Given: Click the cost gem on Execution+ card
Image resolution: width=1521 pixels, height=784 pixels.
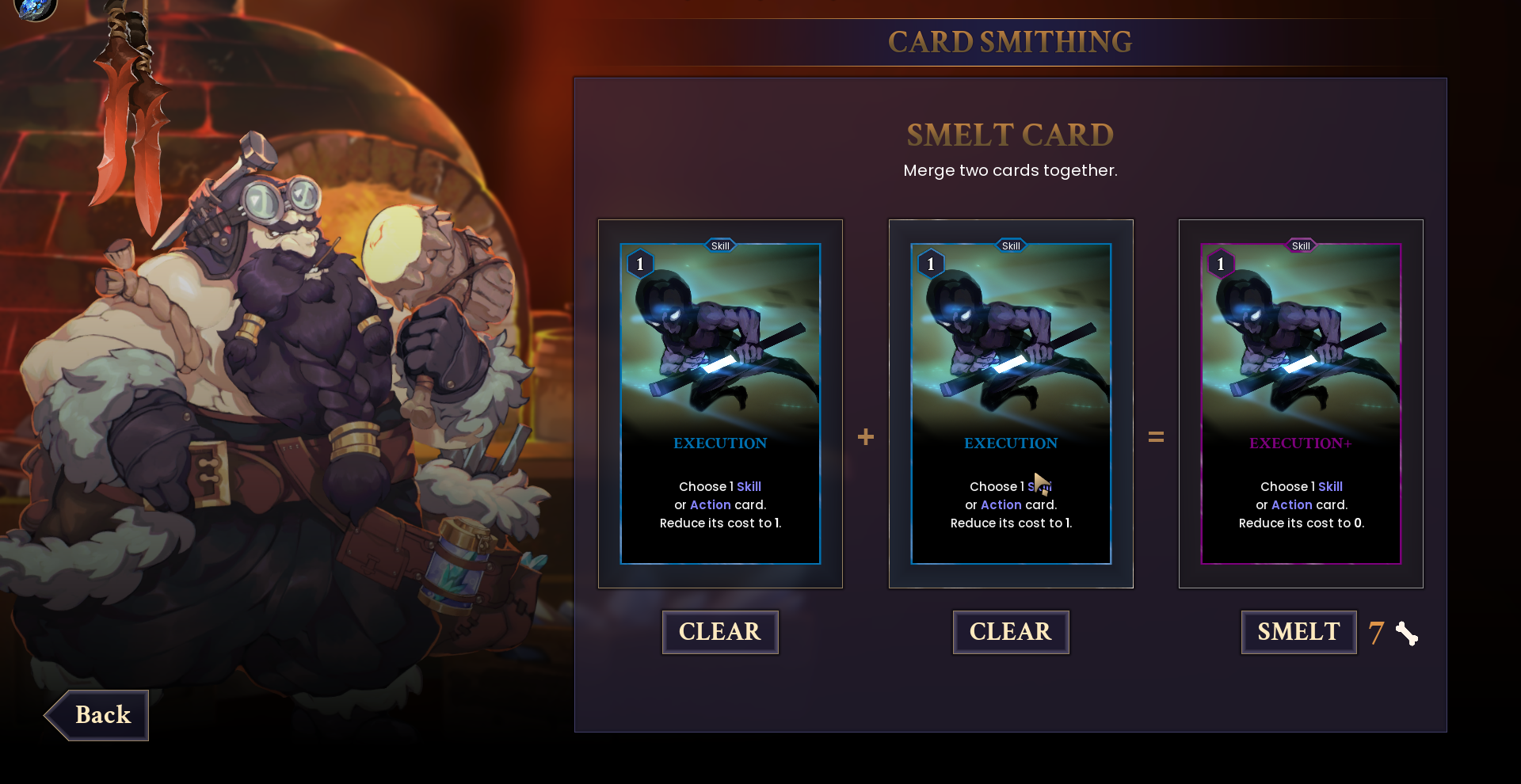Looking at the screenshot, I should [x=1221, y=264].
